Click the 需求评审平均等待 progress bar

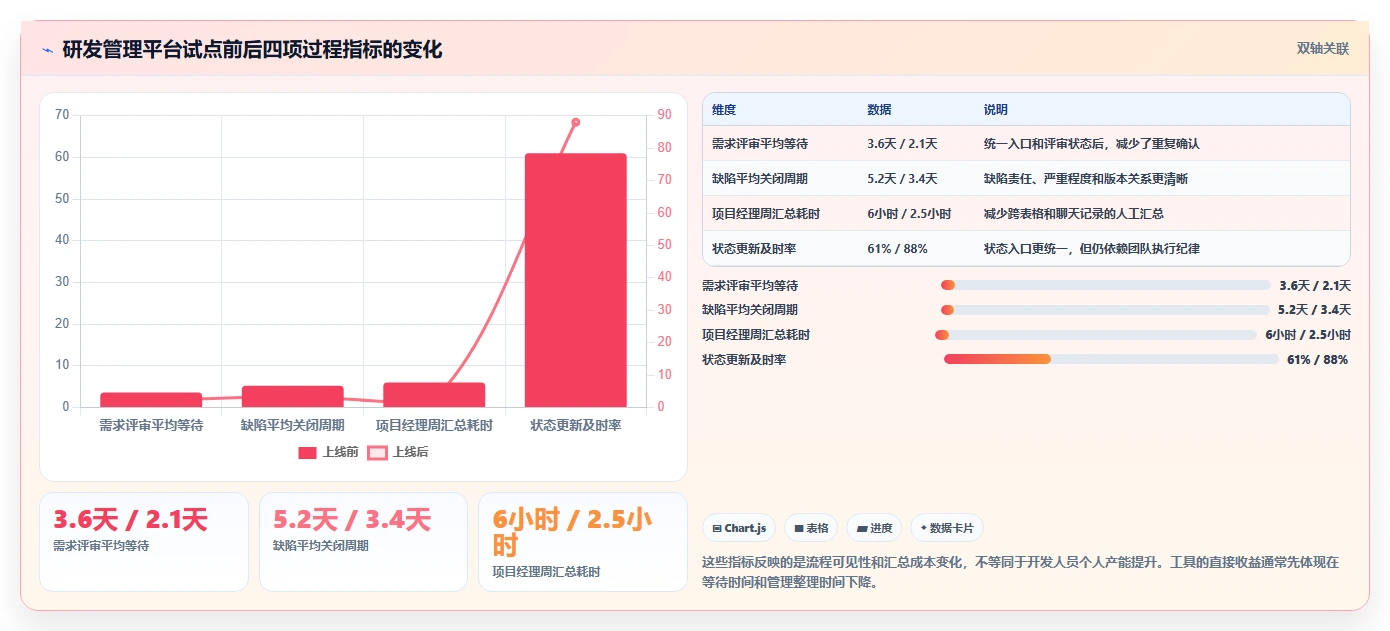tap(1105, 285)
